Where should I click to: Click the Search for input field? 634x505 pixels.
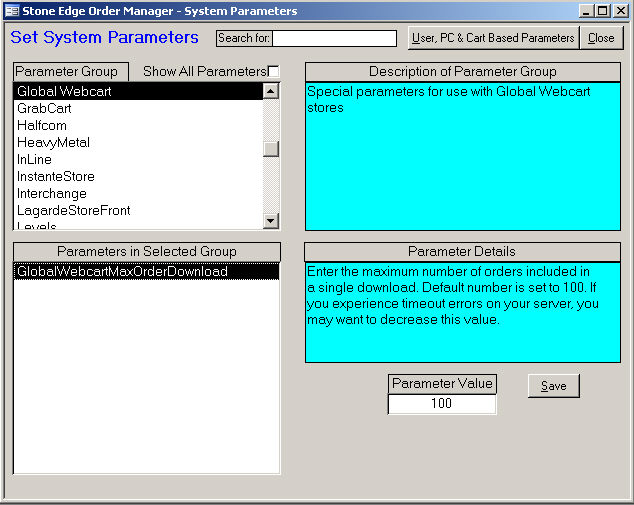click(334, 38)
